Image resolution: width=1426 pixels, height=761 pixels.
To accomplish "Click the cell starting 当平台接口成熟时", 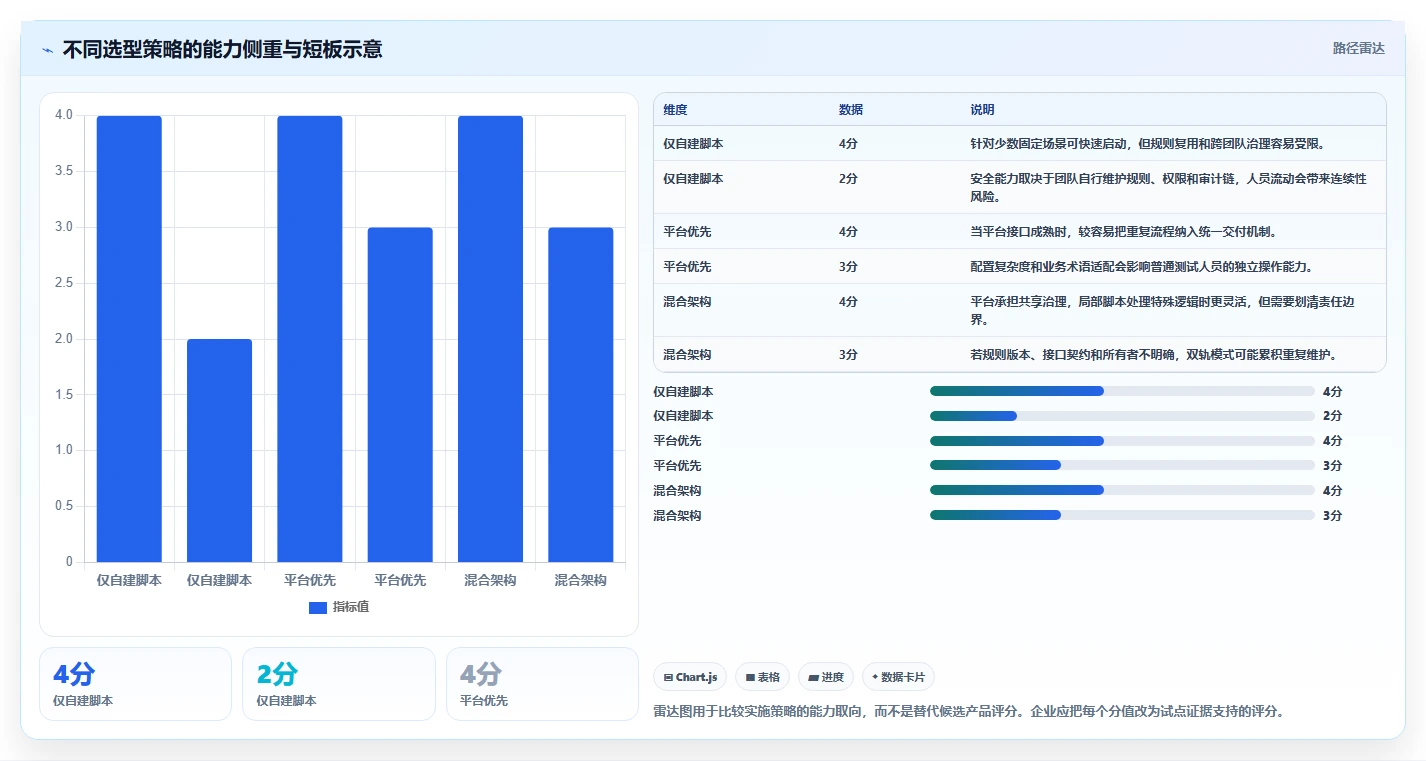I will (x=1173, y=231).
